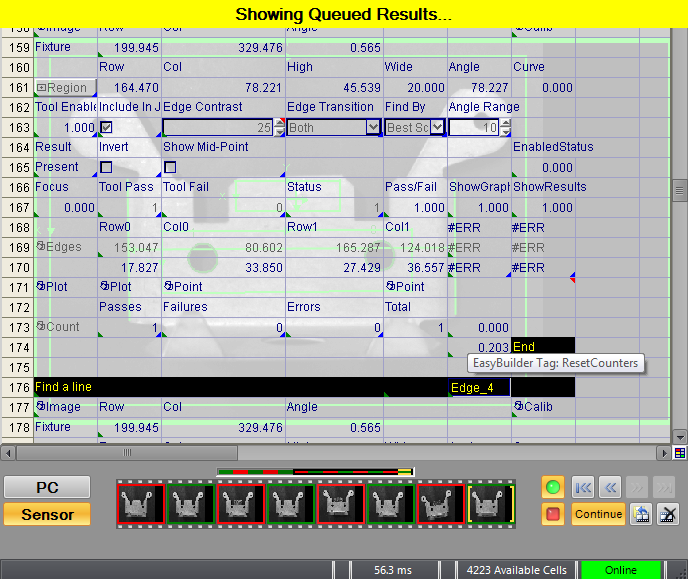688x579 pixels.
Task: Click the red record-fail filmstrip button
Action: click(x=551, y=514)
